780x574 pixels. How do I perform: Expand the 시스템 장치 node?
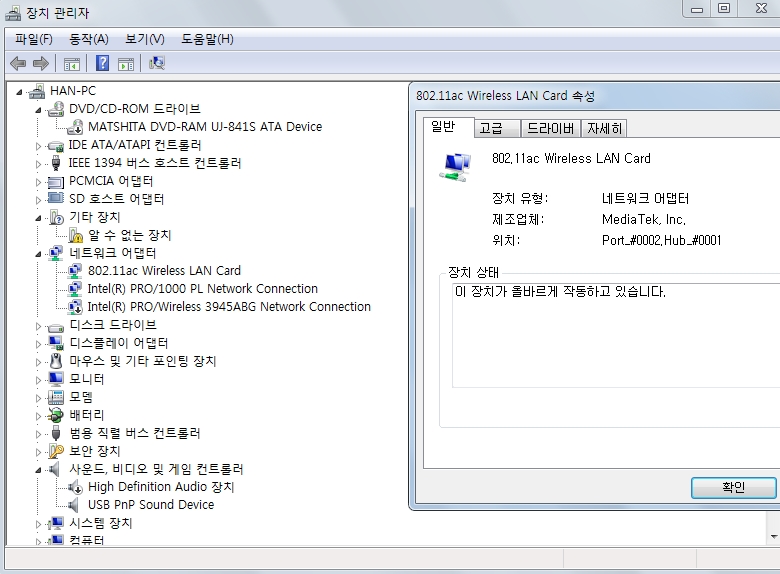(38, 524)
